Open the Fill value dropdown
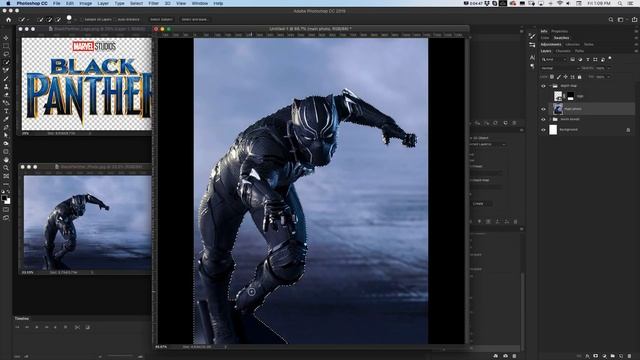Image resolution: width=640 pixels, height=360 pixels. [608, 77]
